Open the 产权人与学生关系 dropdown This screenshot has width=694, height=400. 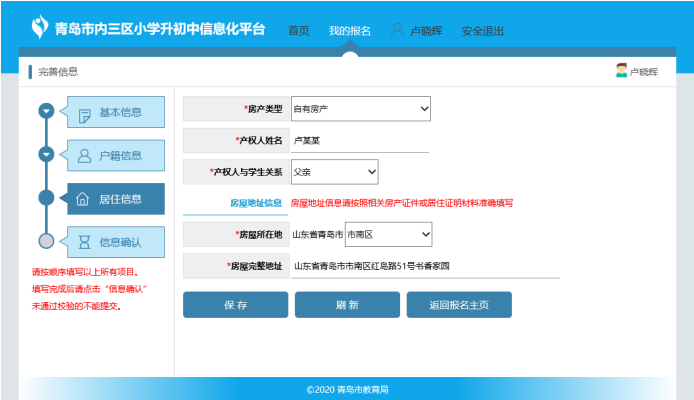coord(334,172)
